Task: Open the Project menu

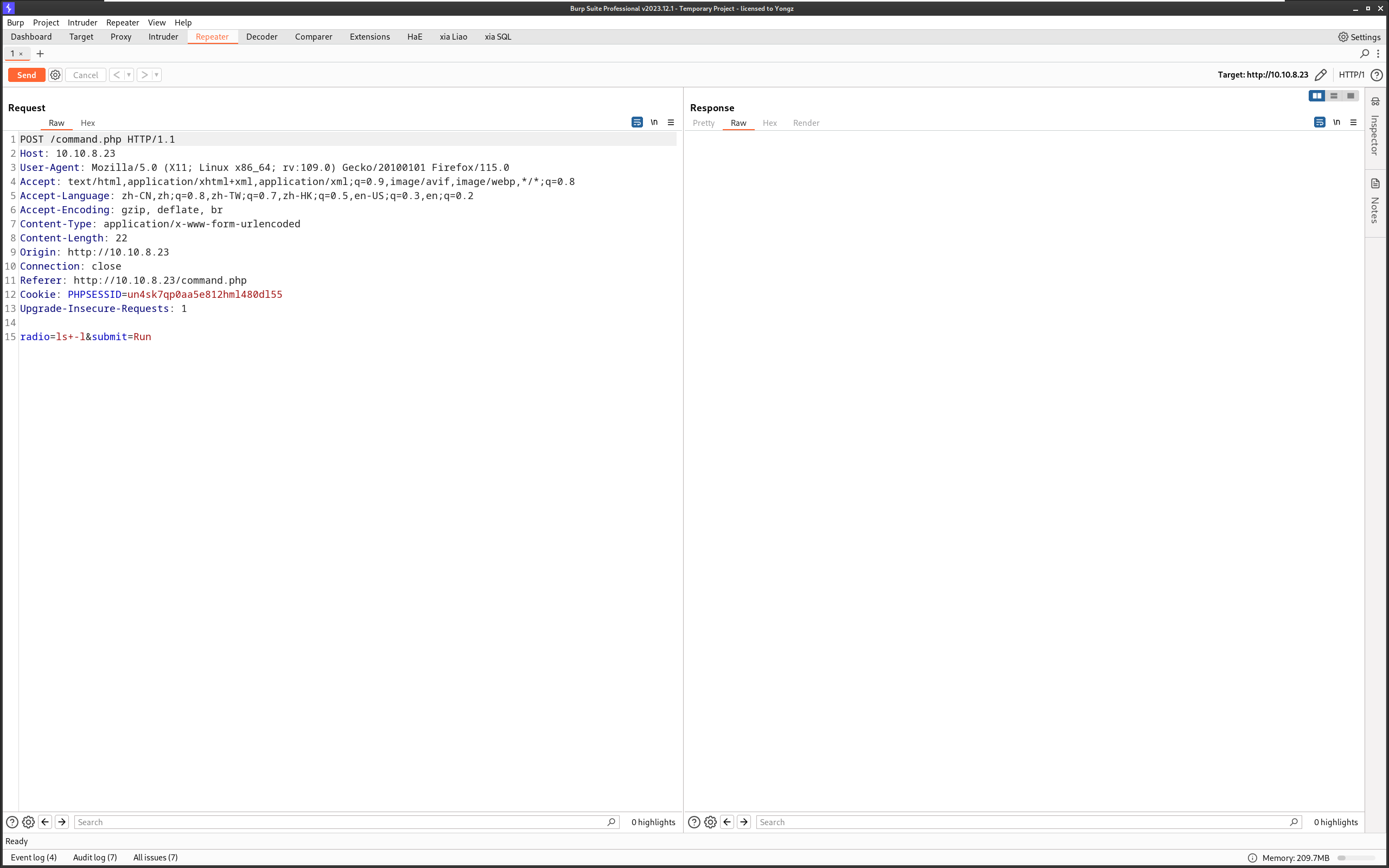Action: pyautogui.click(x=46, y=22)
